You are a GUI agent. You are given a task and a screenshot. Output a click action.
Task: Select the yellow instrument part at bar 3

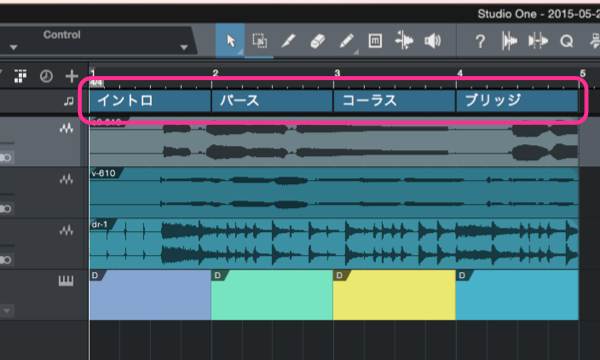(x=394, y=295)
